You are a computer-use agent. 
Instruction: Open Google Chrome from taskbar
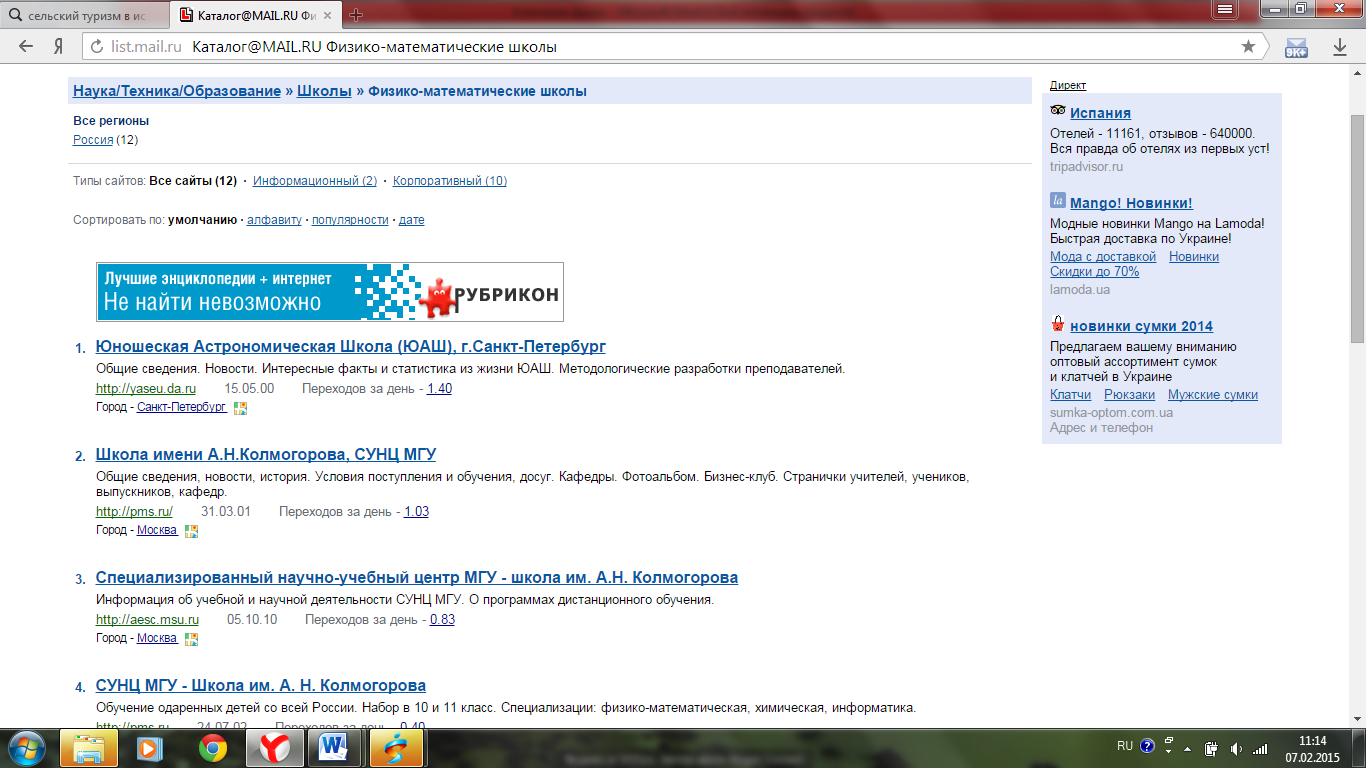click(211, 747)
